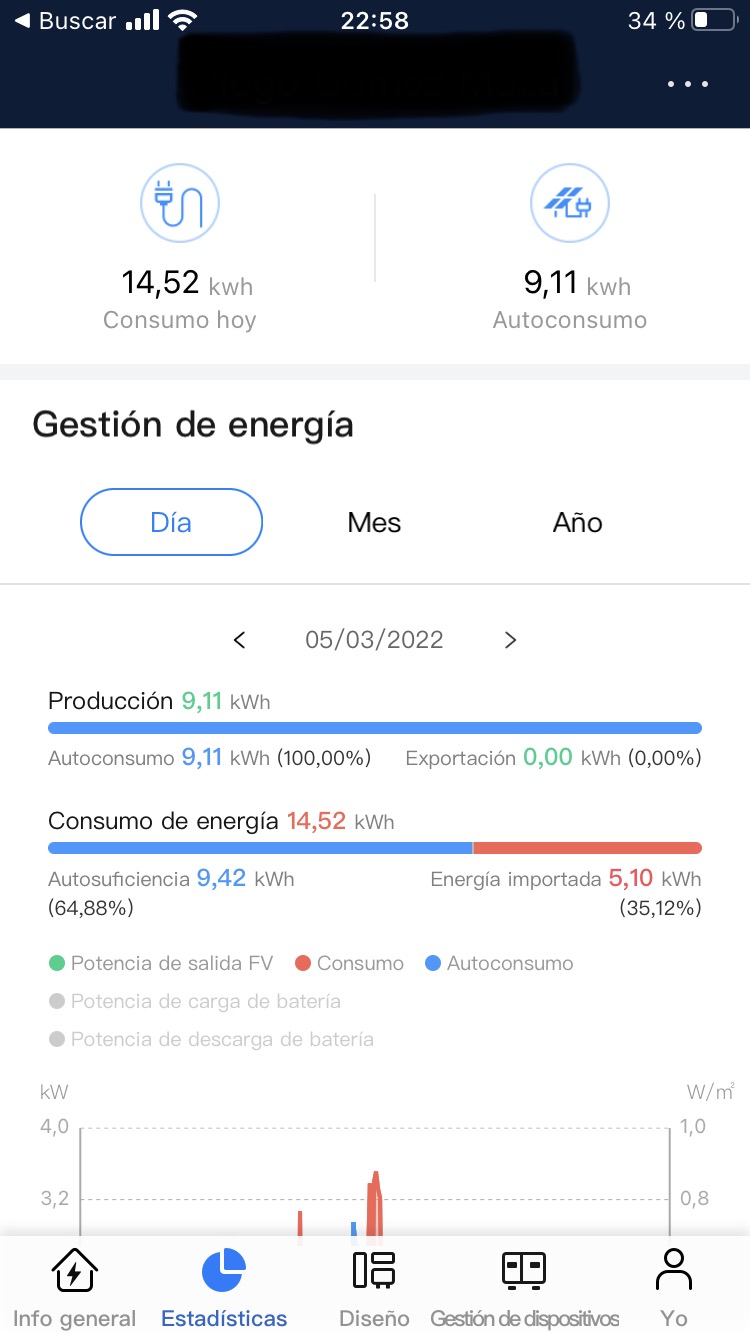750x1334 pixels.
Task: Enable Potencia de carga de batería series
Action: pyautogui.click(x=195, y=1001)
